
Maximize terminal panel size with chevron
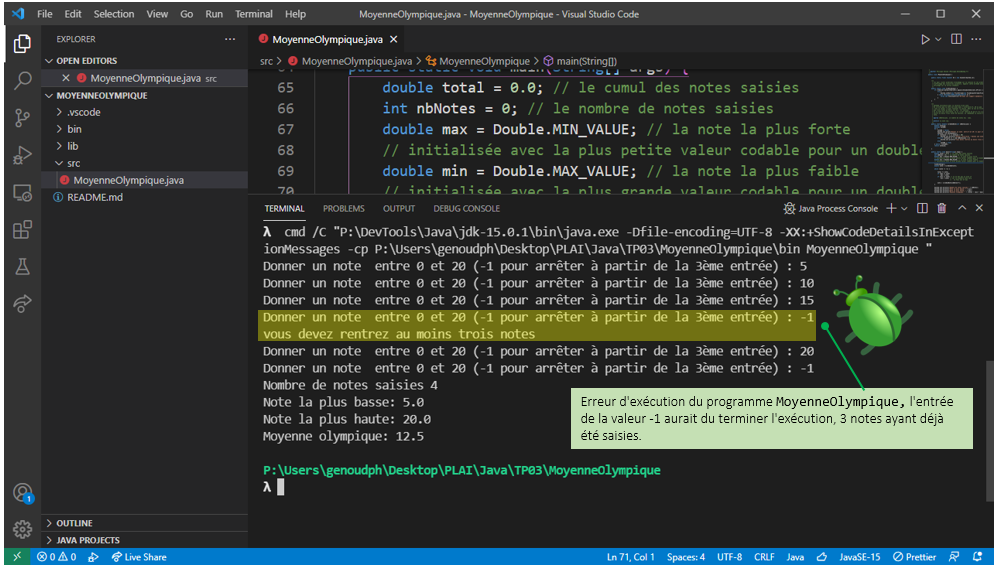963,208
